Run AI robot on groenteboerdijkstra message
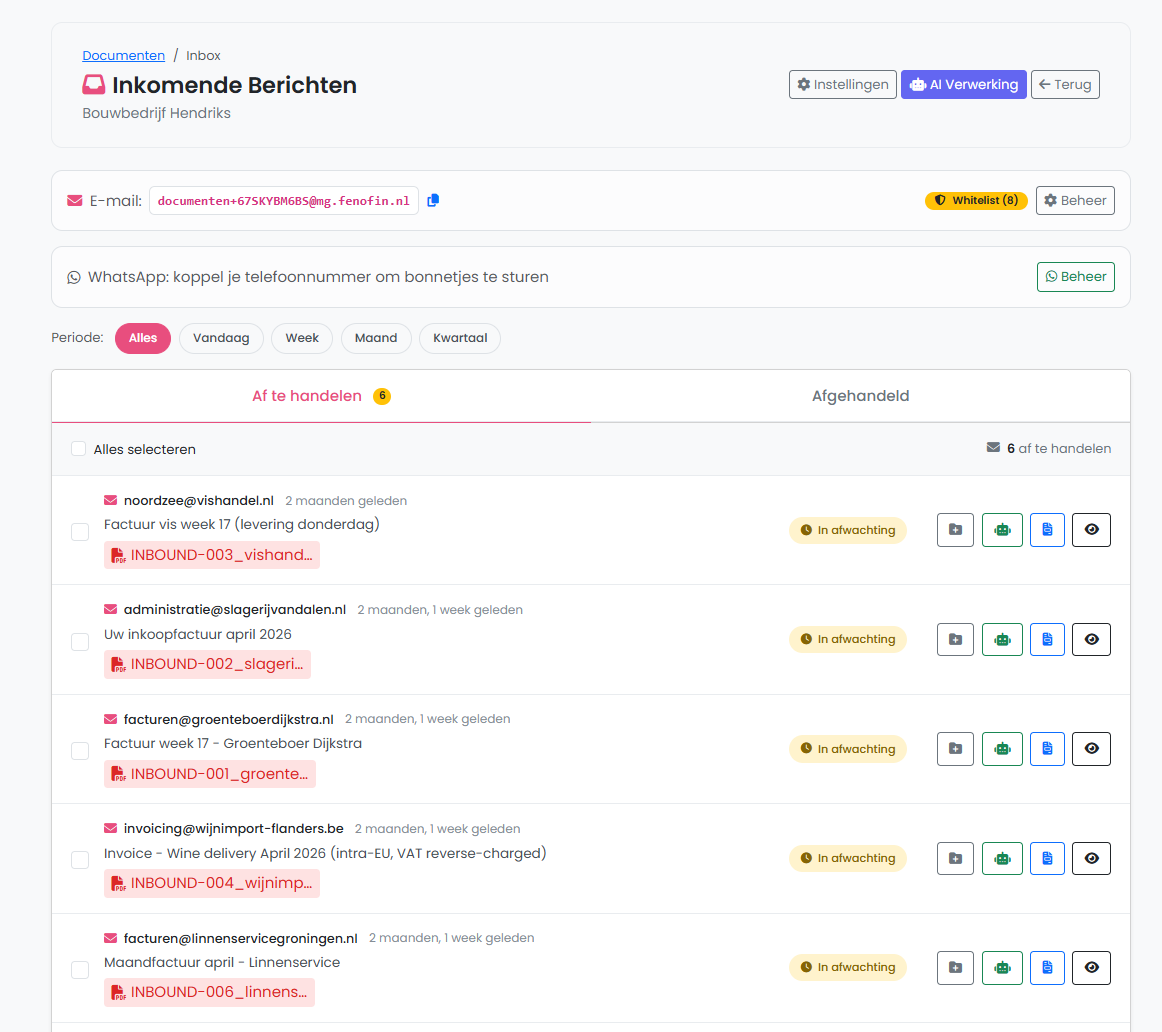1162x1032 pixels. click(1002, 748)
